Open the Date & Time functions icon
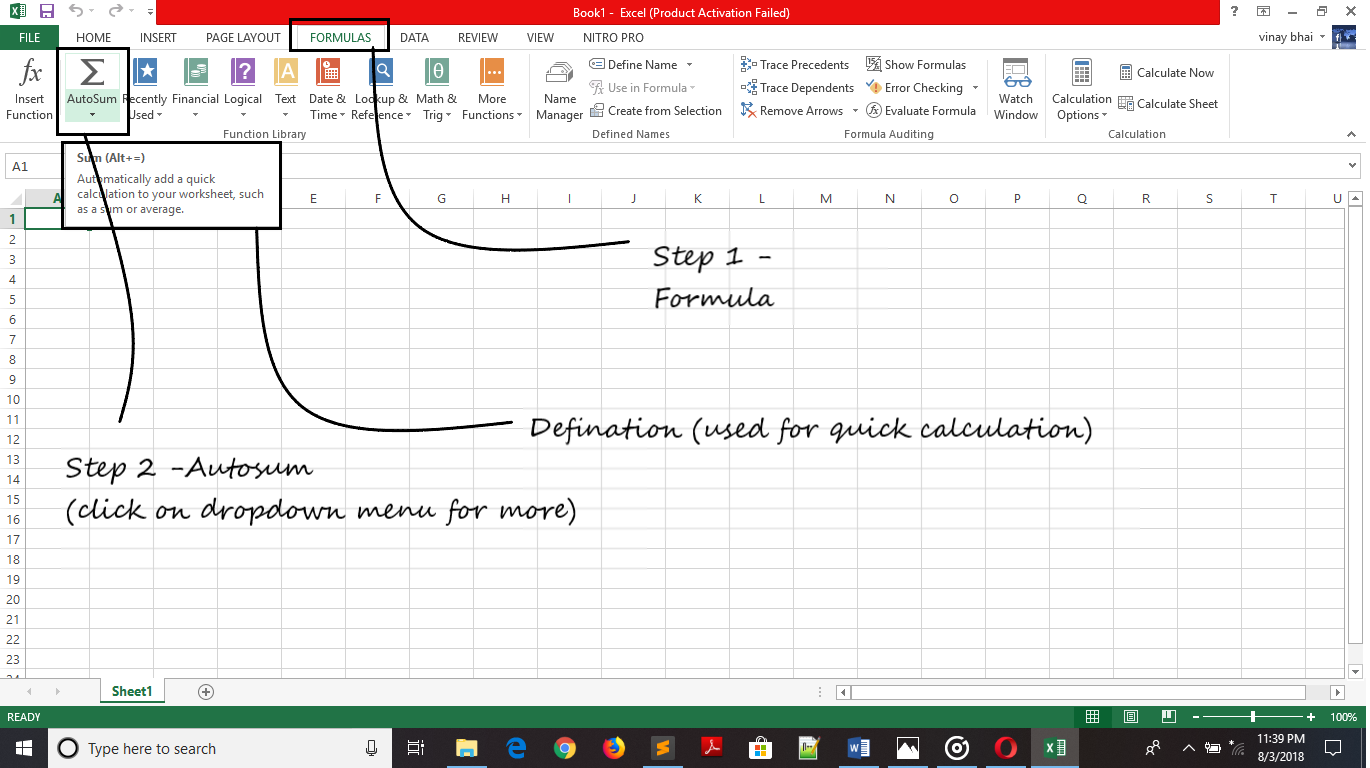The height and width of the screenshot is (768, 1370). (327, 74)
